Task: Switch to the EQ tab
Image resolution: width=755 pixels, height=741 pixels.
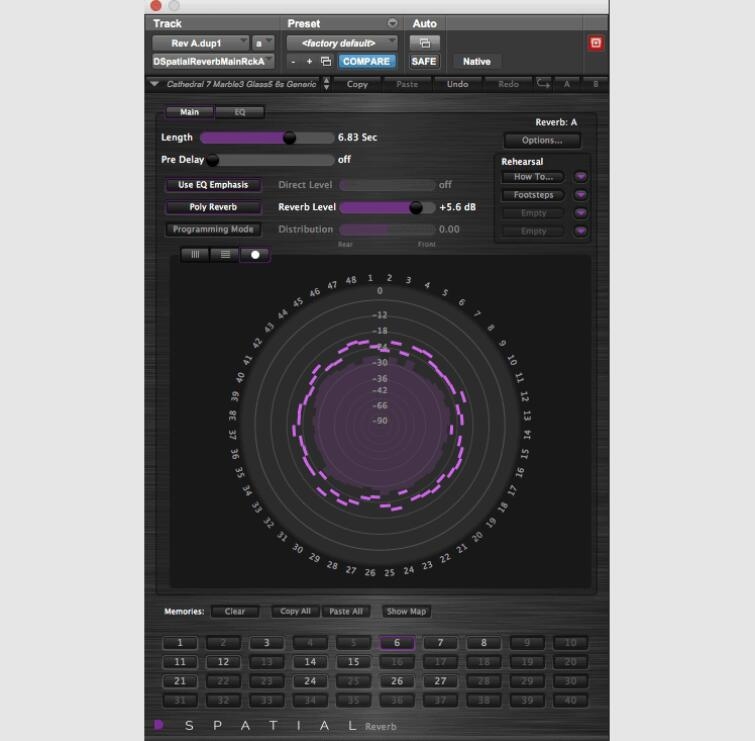Action: (240, 112)
